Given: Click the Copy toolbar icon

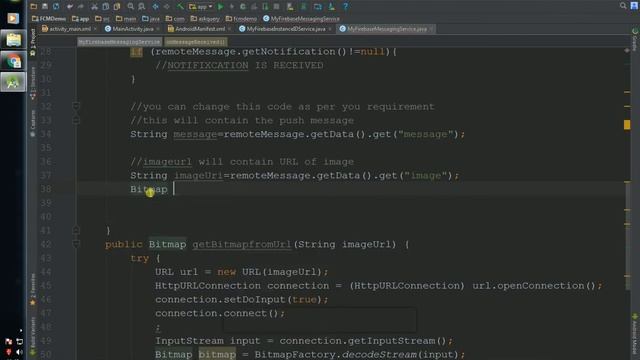Looking at the screenshot, I should point(106,7).
